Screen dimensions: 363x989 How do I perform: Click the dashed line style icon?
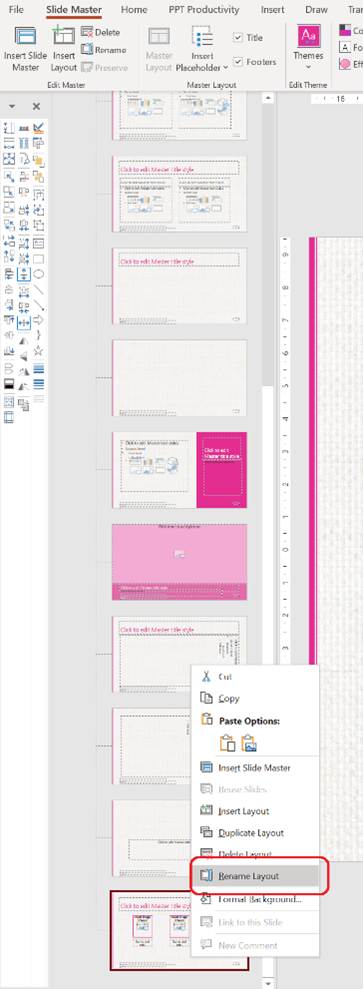pyautogui.click(x=38, y=398)
